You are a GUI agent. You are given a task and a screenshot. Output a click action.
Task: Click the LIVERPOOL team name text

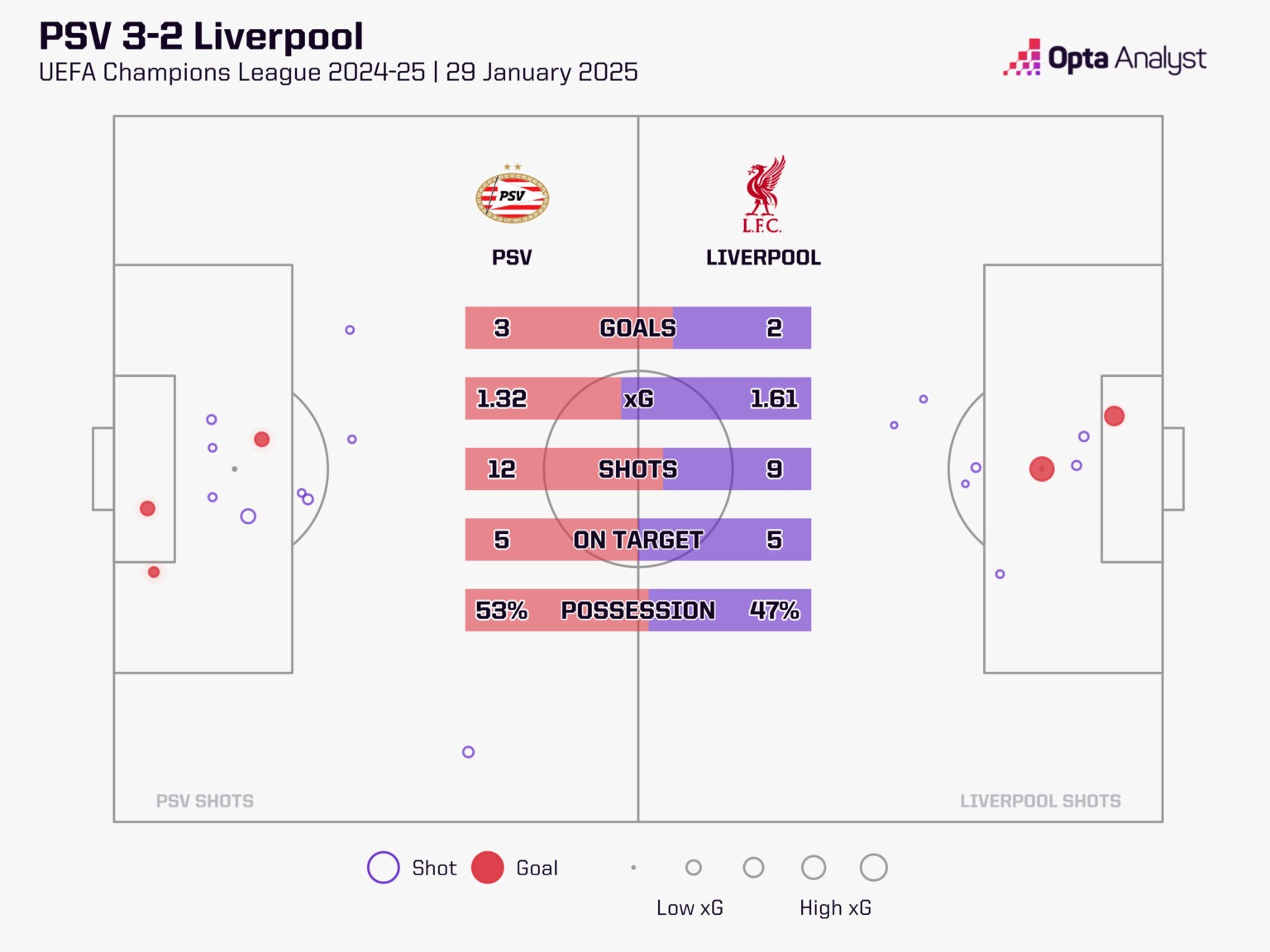point(763,258)
